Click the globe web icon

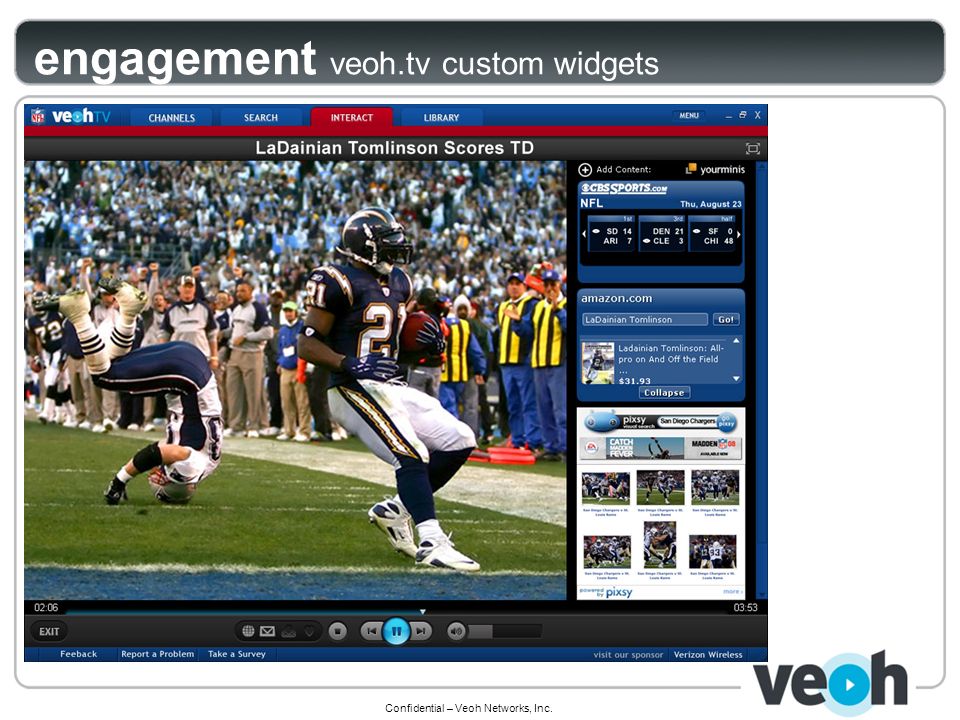(x=248, y=631)
